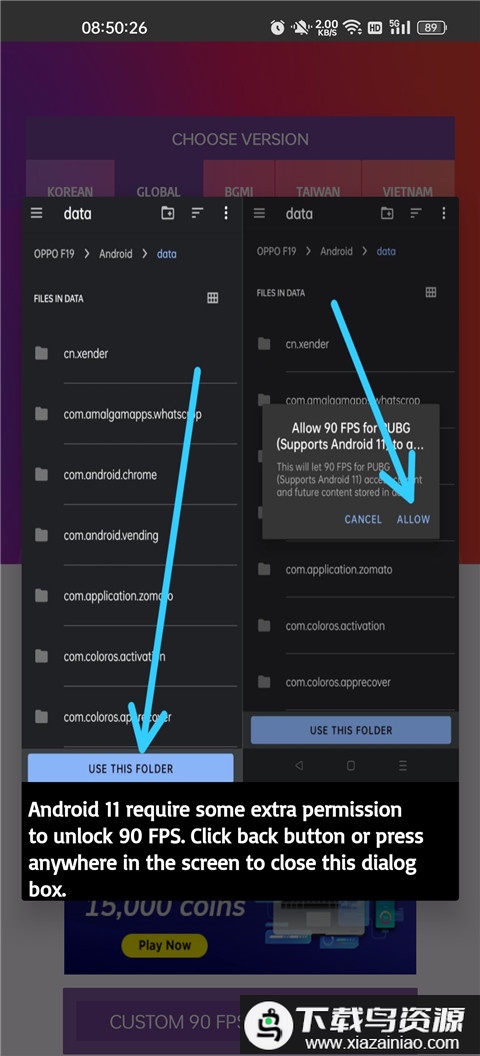Open the hamburger menu in left data panel
The height and width of the screenshot is (1056, 480).
pos(36,213)
